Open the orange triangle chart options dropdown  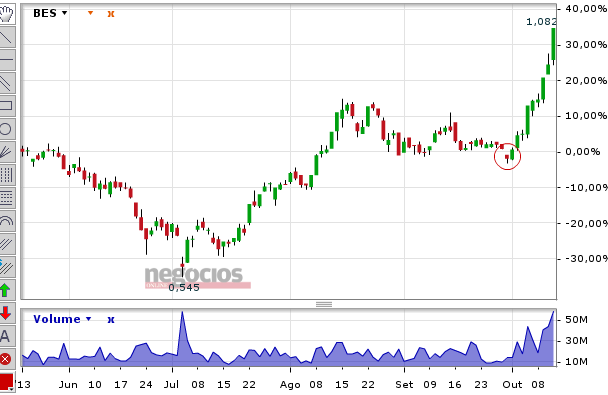(x=90, y=13)
